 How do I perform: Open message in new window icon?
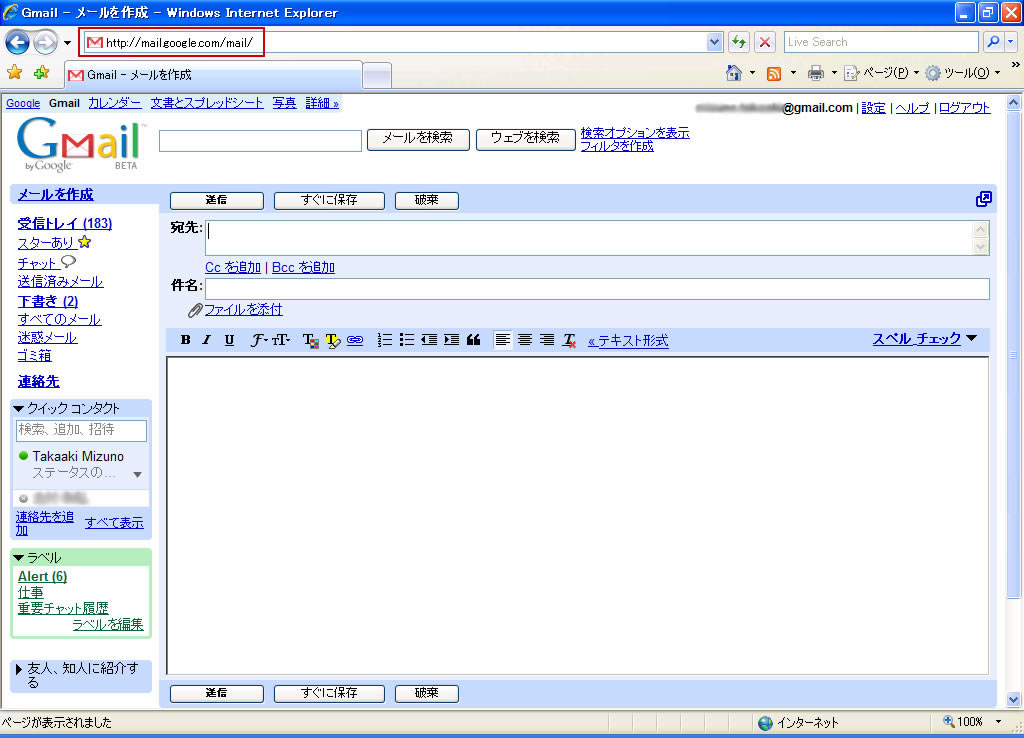point(984,199)
